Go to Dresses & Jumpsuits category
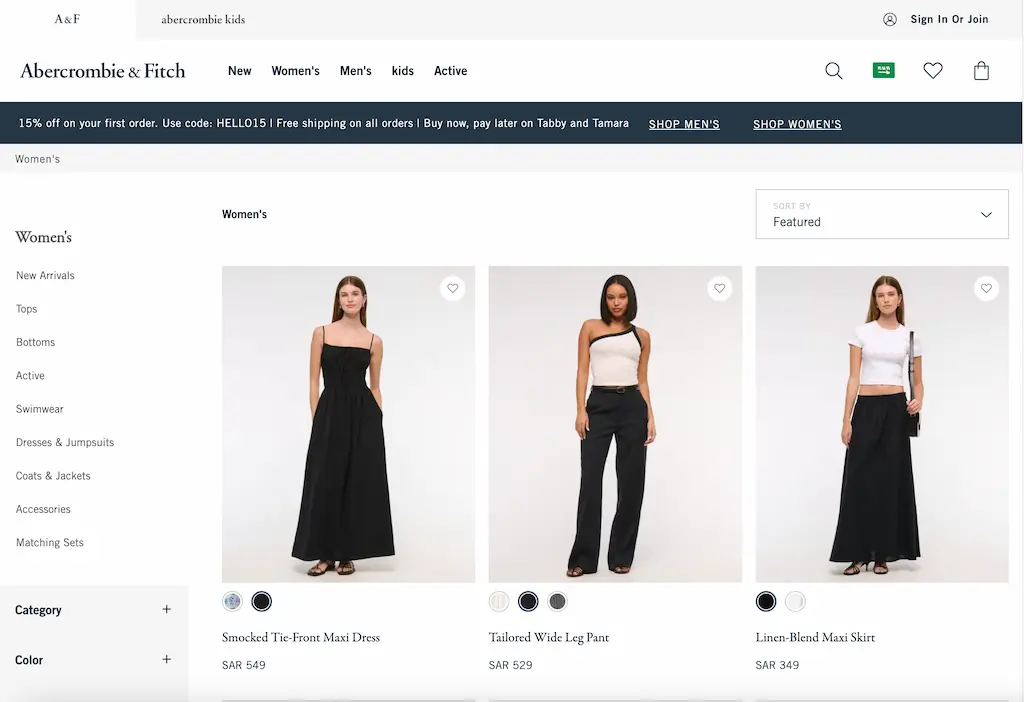This screenshot has width=1024, height=702. (x=65, y=442)
